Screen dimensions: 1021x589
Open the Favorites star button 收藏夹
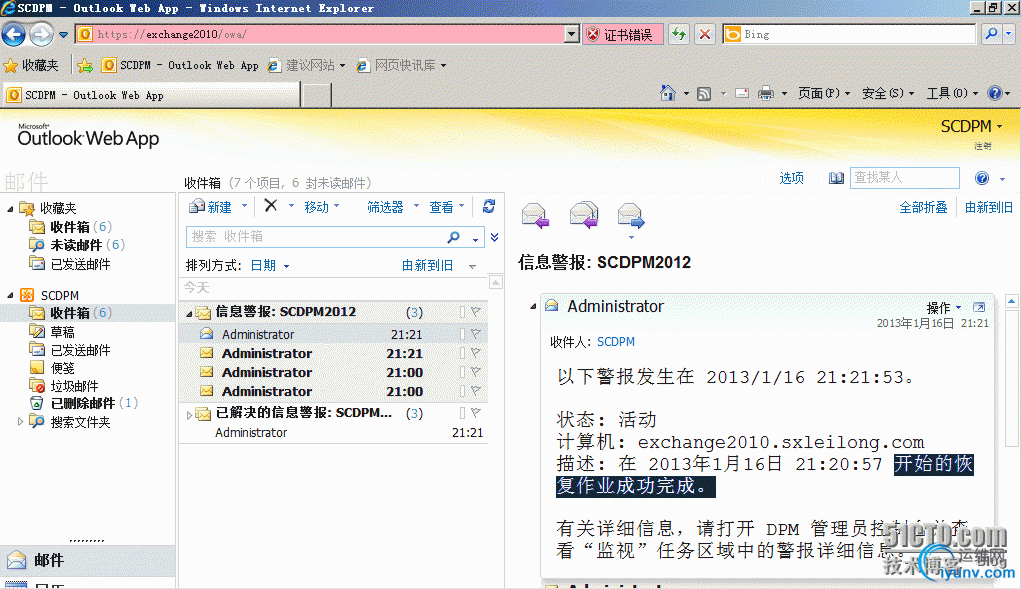pos(31,65)
